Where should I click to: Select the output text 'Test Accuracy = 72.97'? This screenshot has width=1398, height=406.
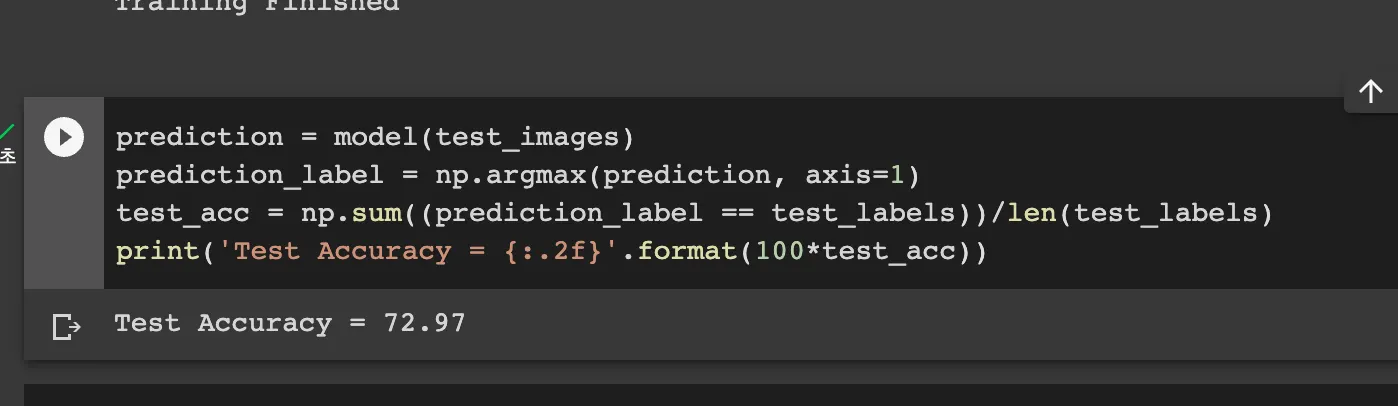[290, 323]
